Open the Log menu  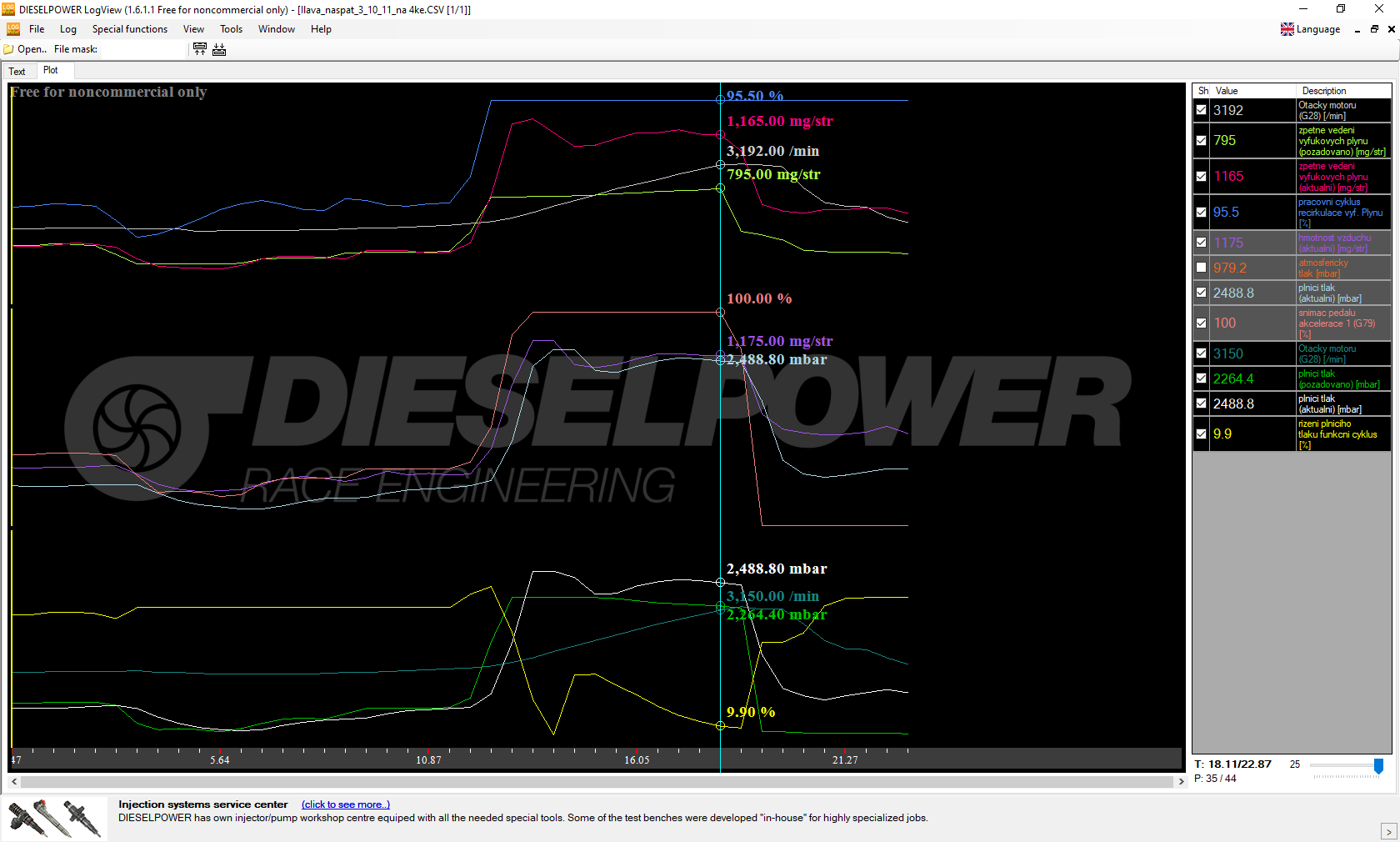click(68, 29)
